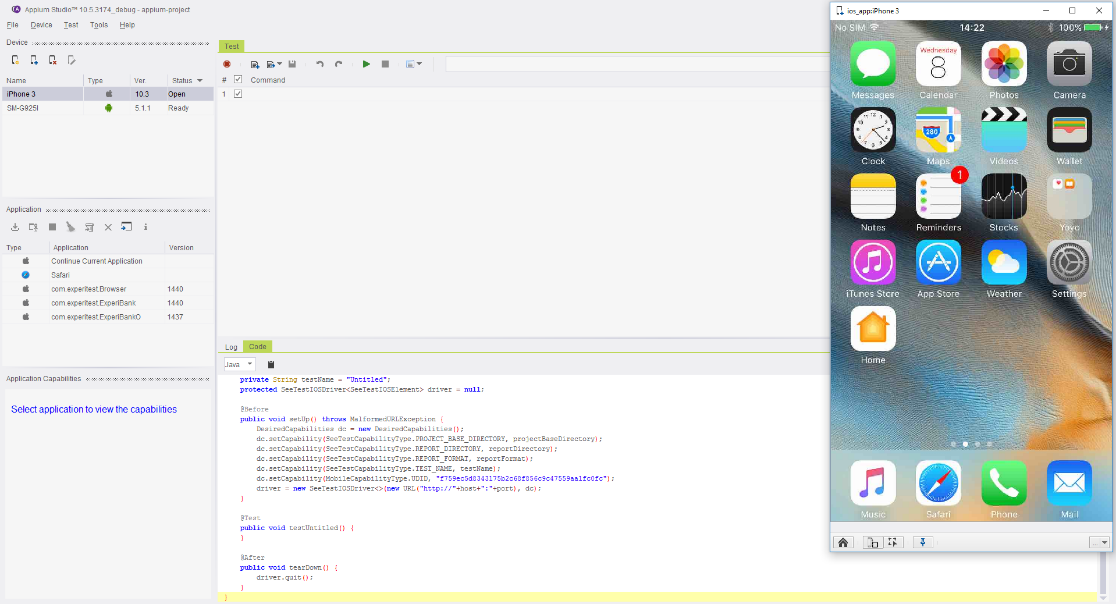Click the blue pin icon in device window

click(x=923, y=542)
